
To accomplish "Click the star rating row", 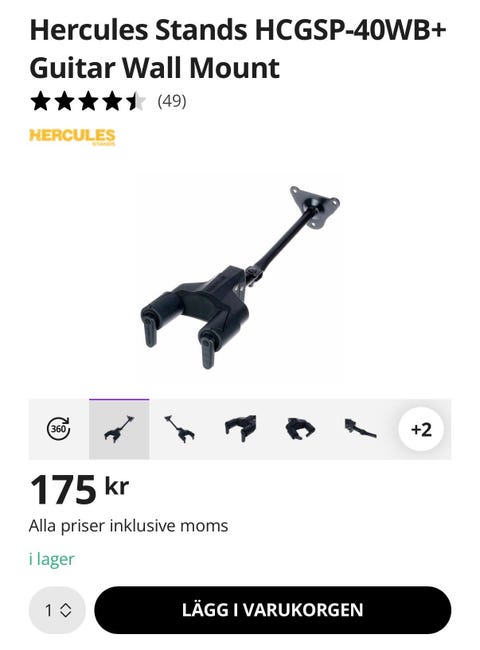I will [88, 102].
